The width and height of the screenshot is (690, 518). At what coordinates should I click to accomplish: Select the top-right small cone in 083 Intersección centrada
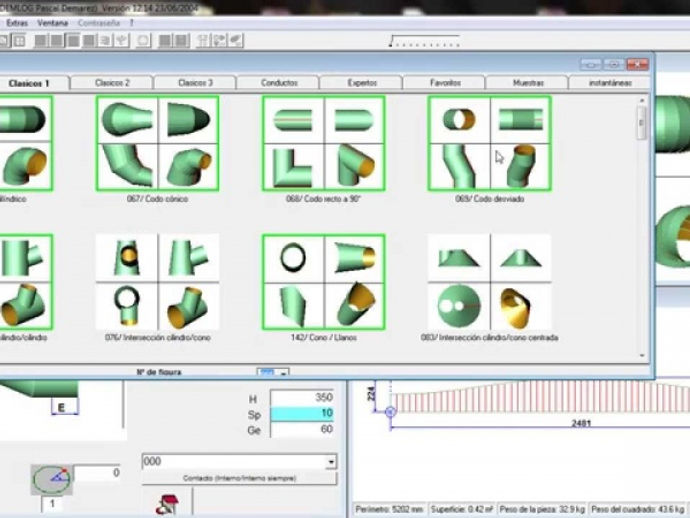[521, 257]
